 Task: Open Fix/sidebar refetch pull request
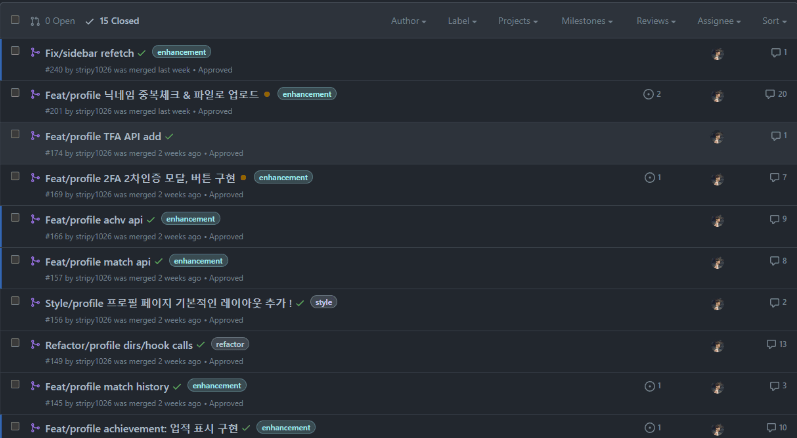tap(89, 53)
